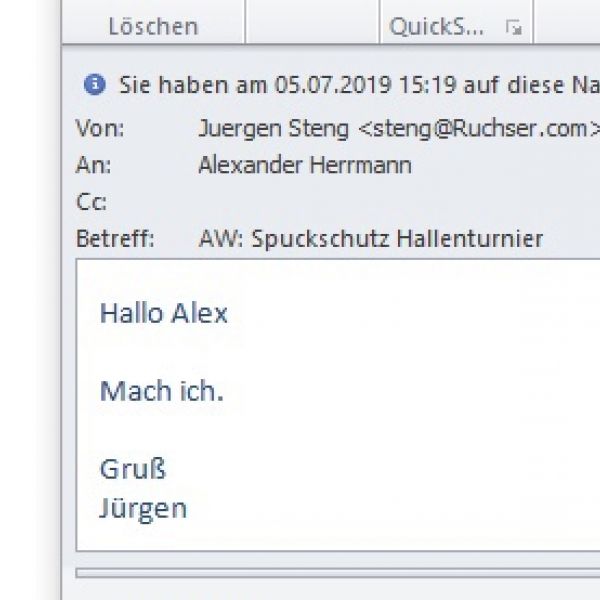Click the blue info icon in the notification bar

(x=95, y=84)
